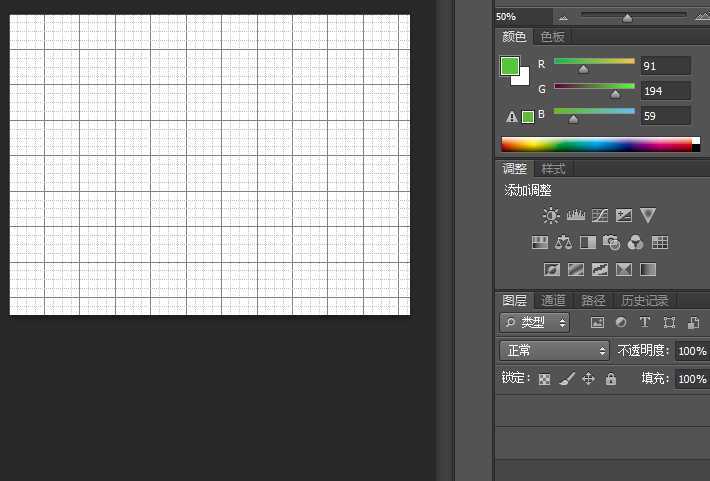
Task: Add a Photo Filter adjustment
Action: [612, 242]
